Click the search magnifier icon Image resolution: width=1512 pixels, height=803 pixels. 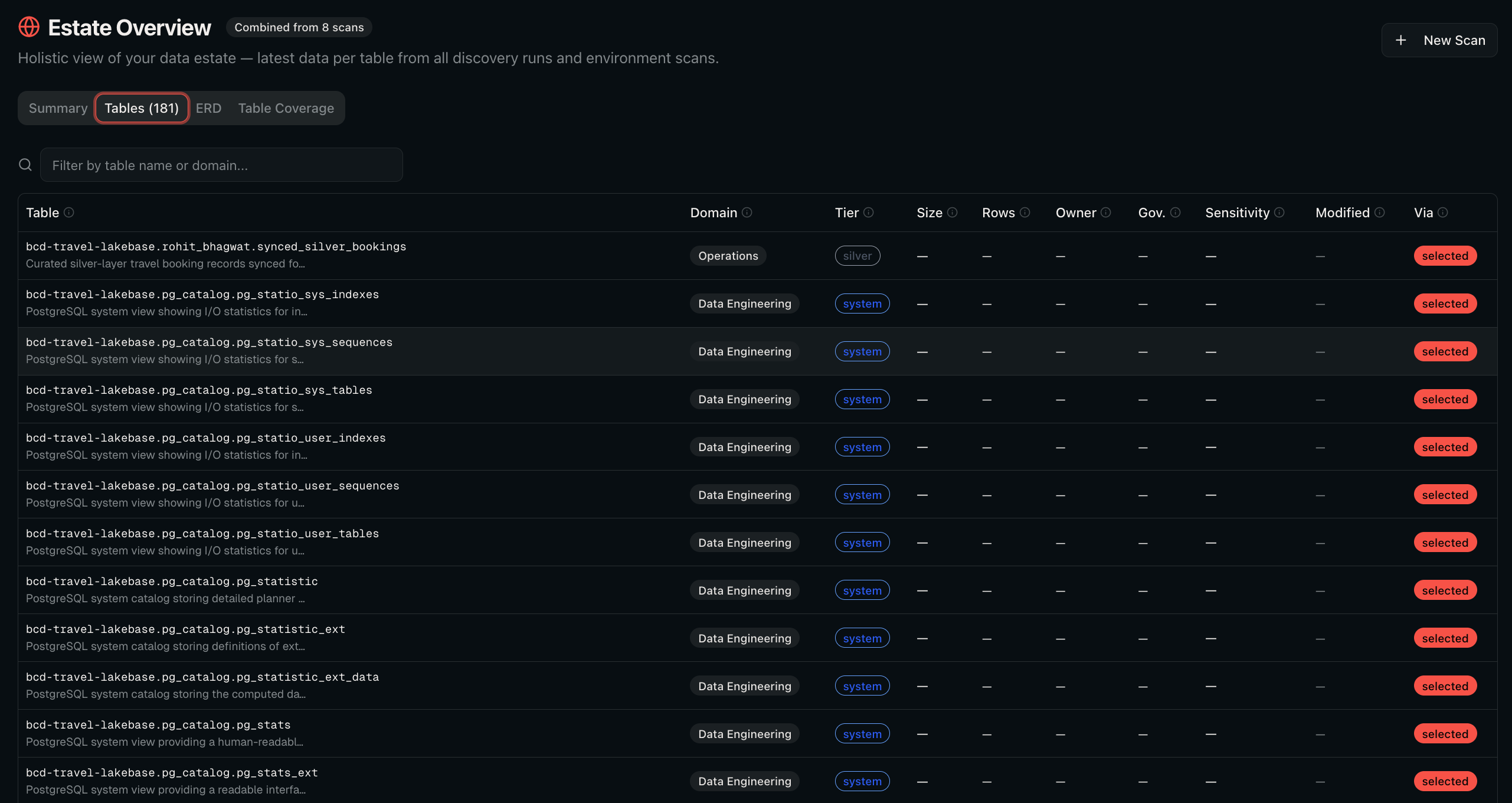click(x=25, y=165)
